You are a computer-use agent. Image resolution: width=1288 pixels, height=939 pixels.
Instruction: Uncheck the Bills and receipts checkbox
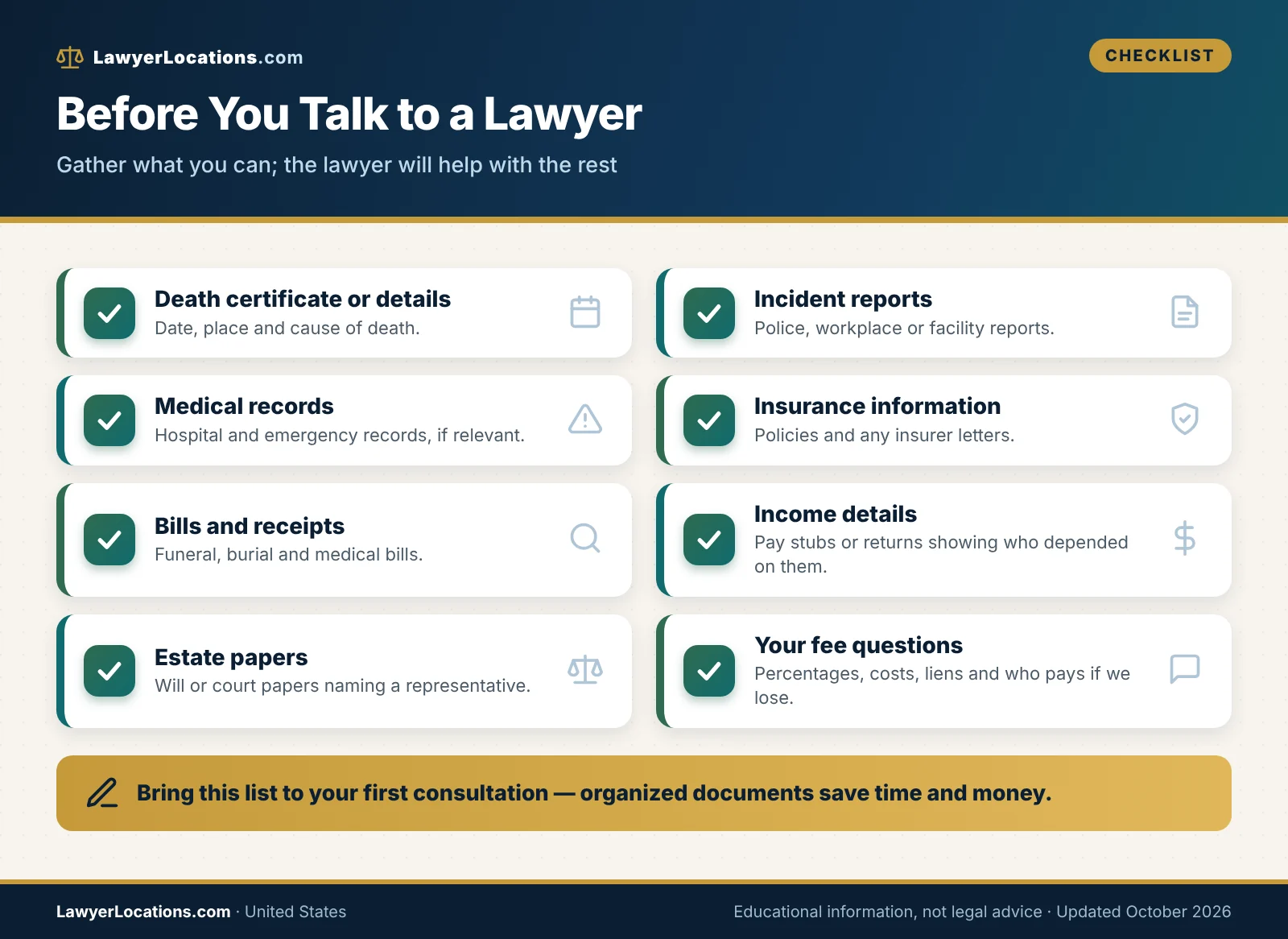[109, 540]
